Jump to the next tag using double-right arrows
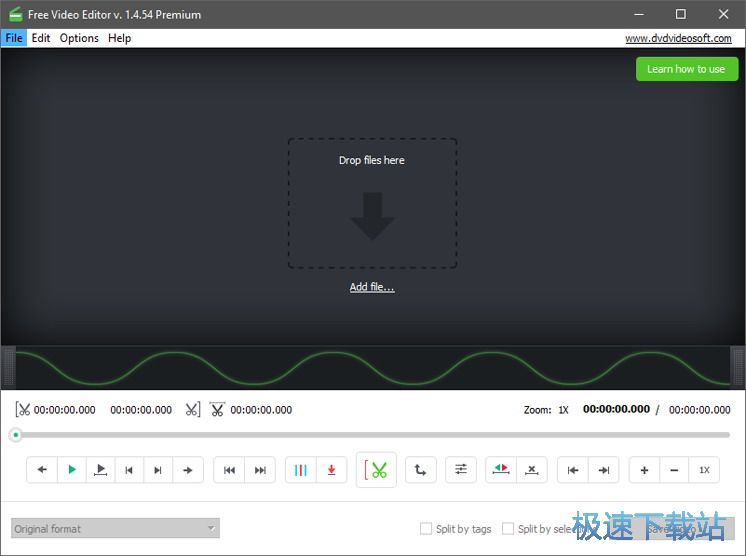 click(x=260, y=470)
